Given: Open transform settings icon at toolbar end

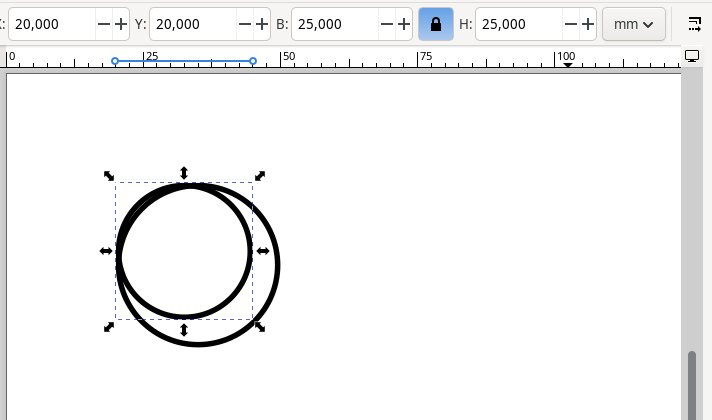Looking at the screenshot, I should pos(695,23).
